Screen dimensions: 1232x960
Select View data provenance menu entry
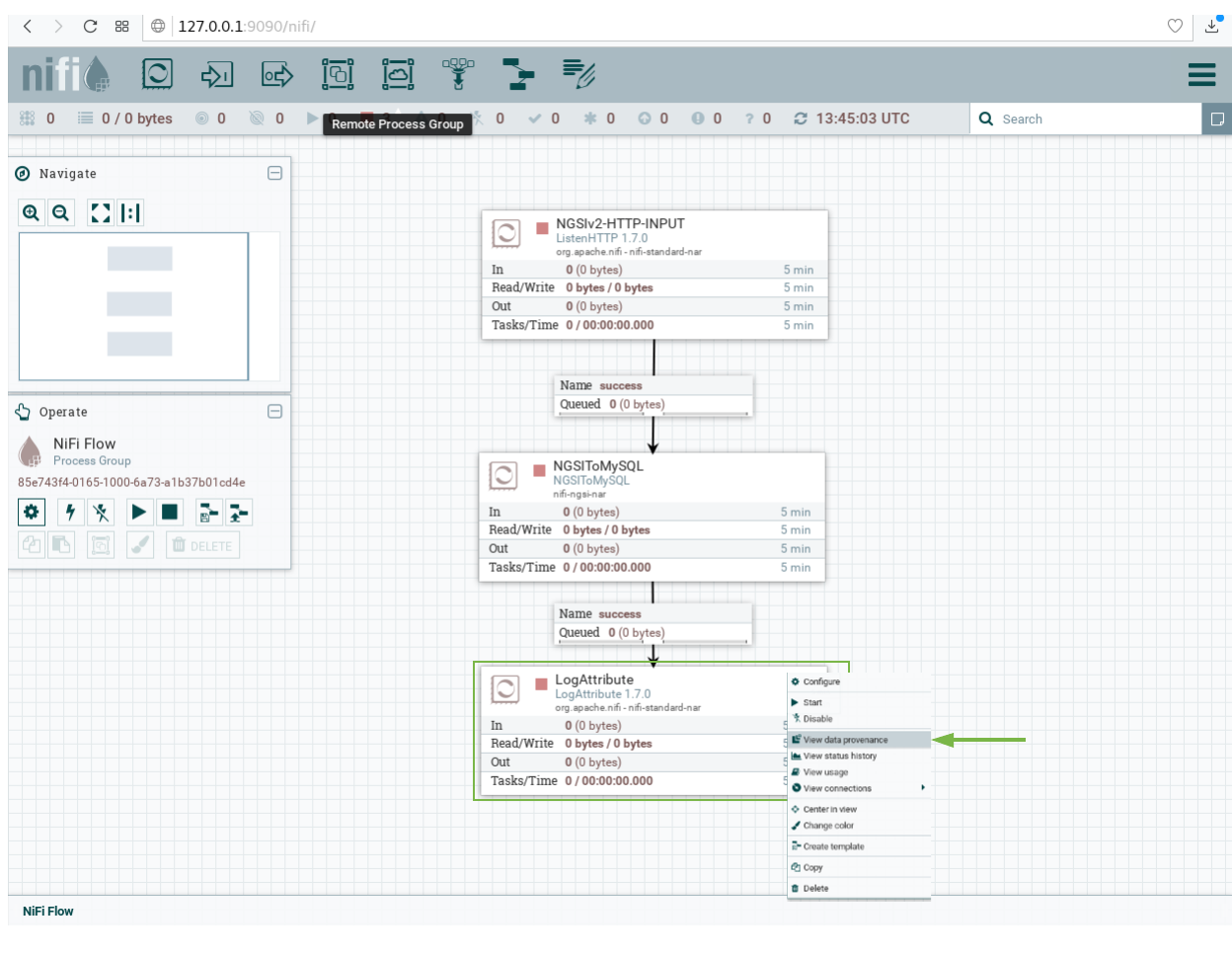(x=859, y=740)
